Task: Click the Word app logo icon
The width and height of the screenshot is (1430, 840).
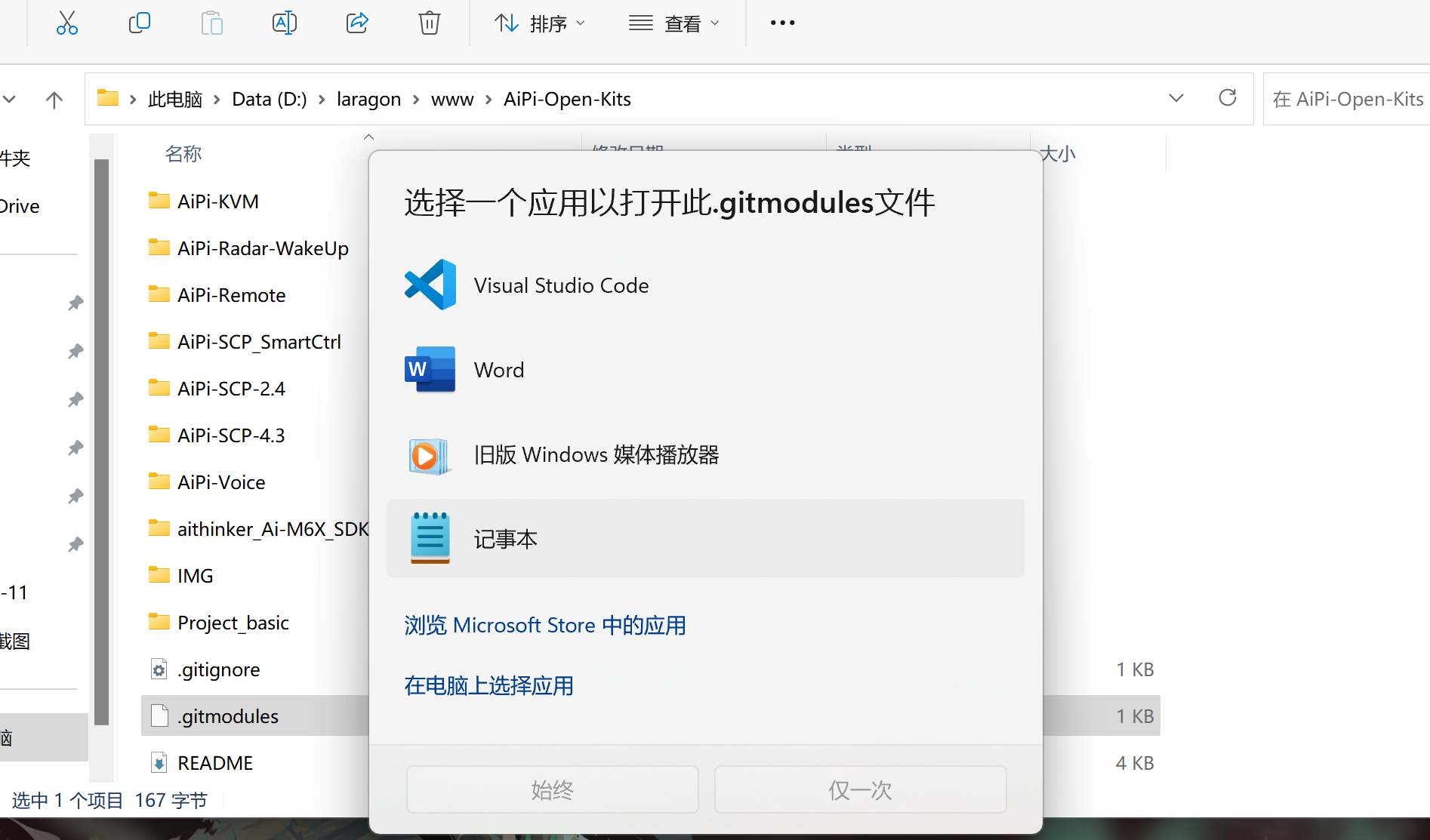Action: click(x=430, y=370)
